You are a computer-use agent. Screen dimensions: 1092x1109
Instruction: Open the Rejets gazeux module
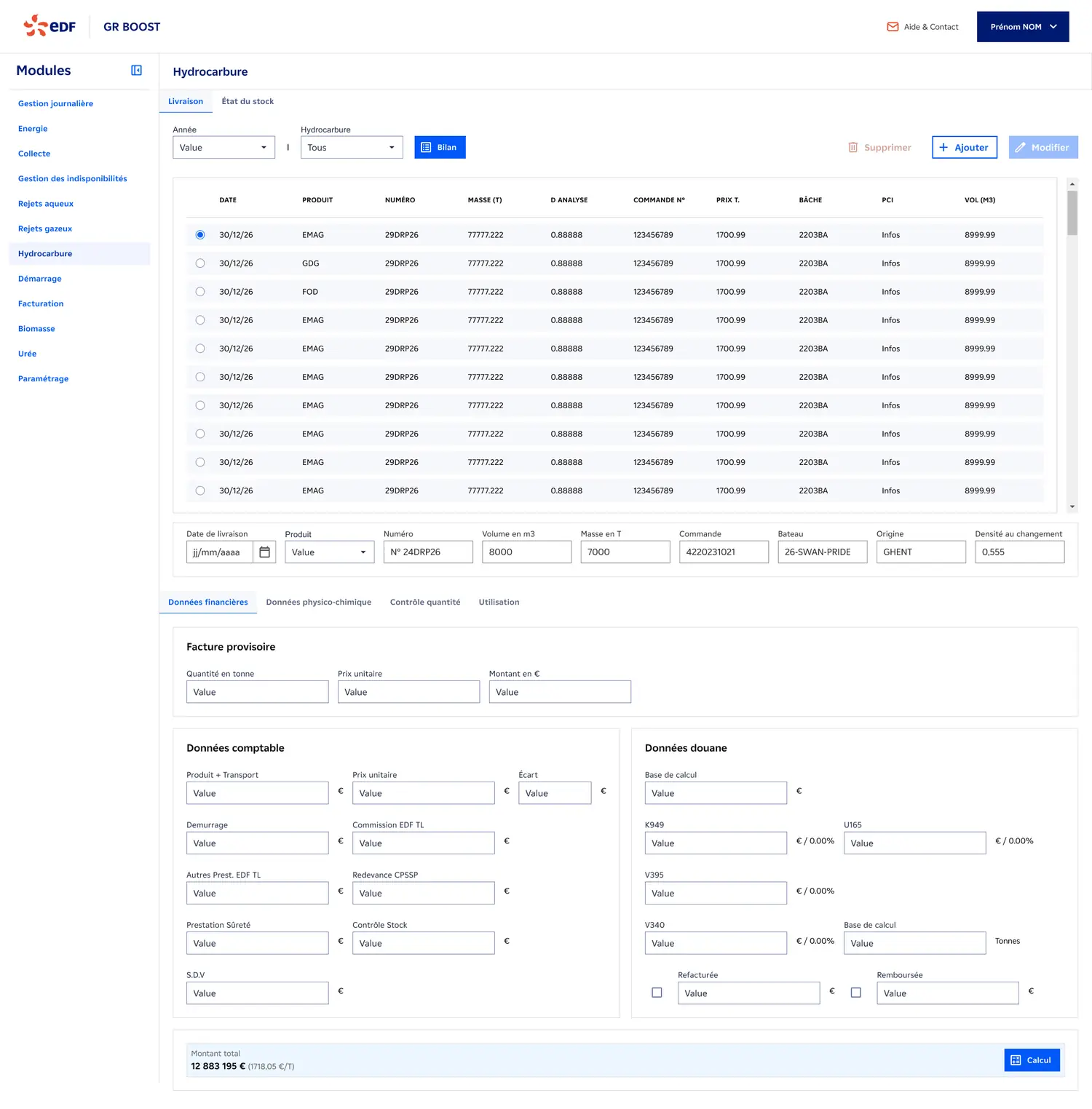click(45, 229)
